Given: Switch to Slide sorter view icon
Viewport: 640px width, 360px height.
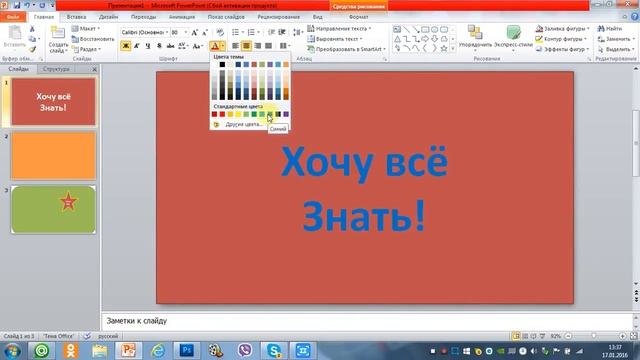Looking at the screenshot, I should tap(525, 336).
